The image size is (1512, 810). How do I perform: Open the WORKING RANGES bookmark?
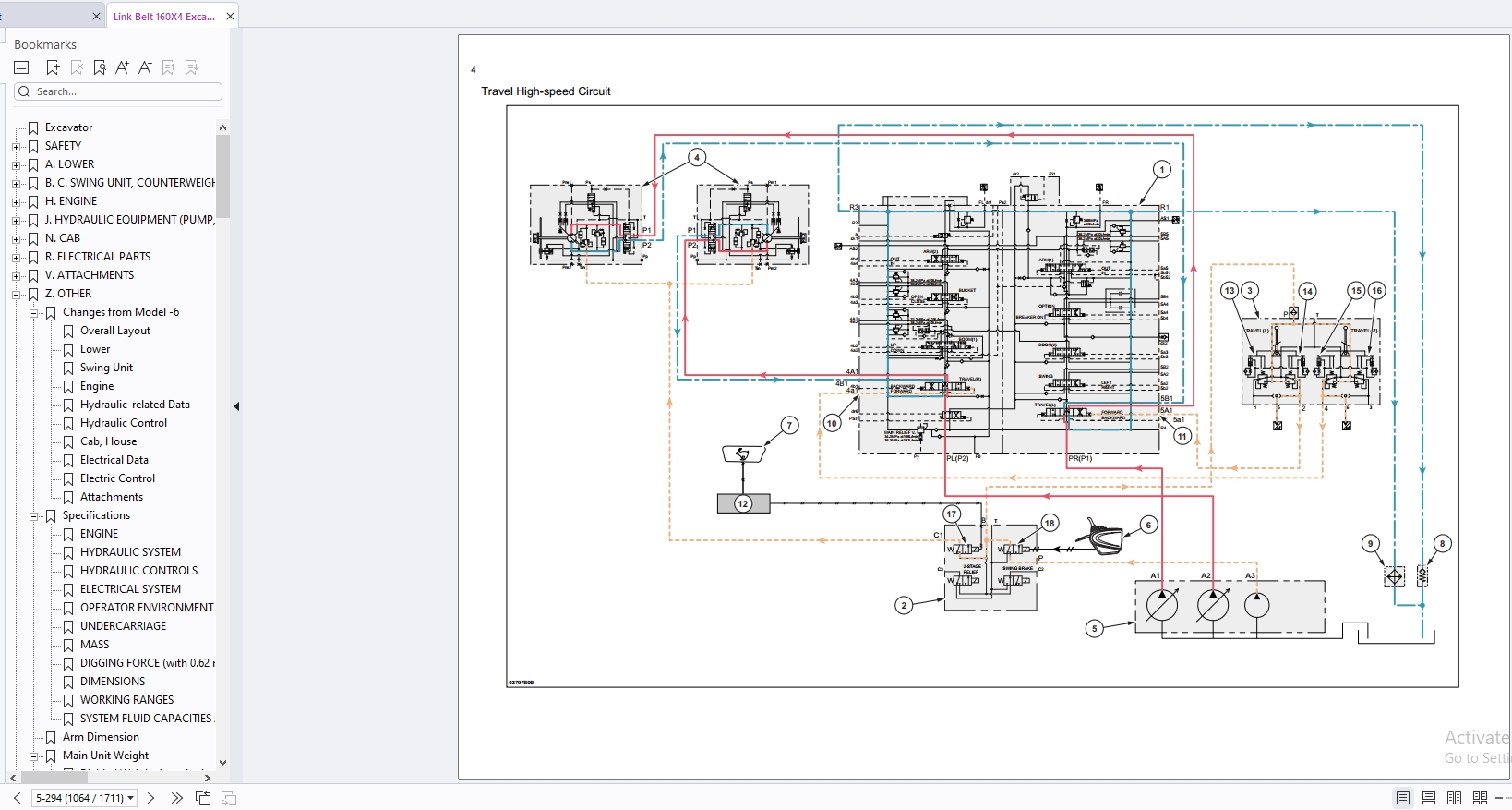[126, 700]
